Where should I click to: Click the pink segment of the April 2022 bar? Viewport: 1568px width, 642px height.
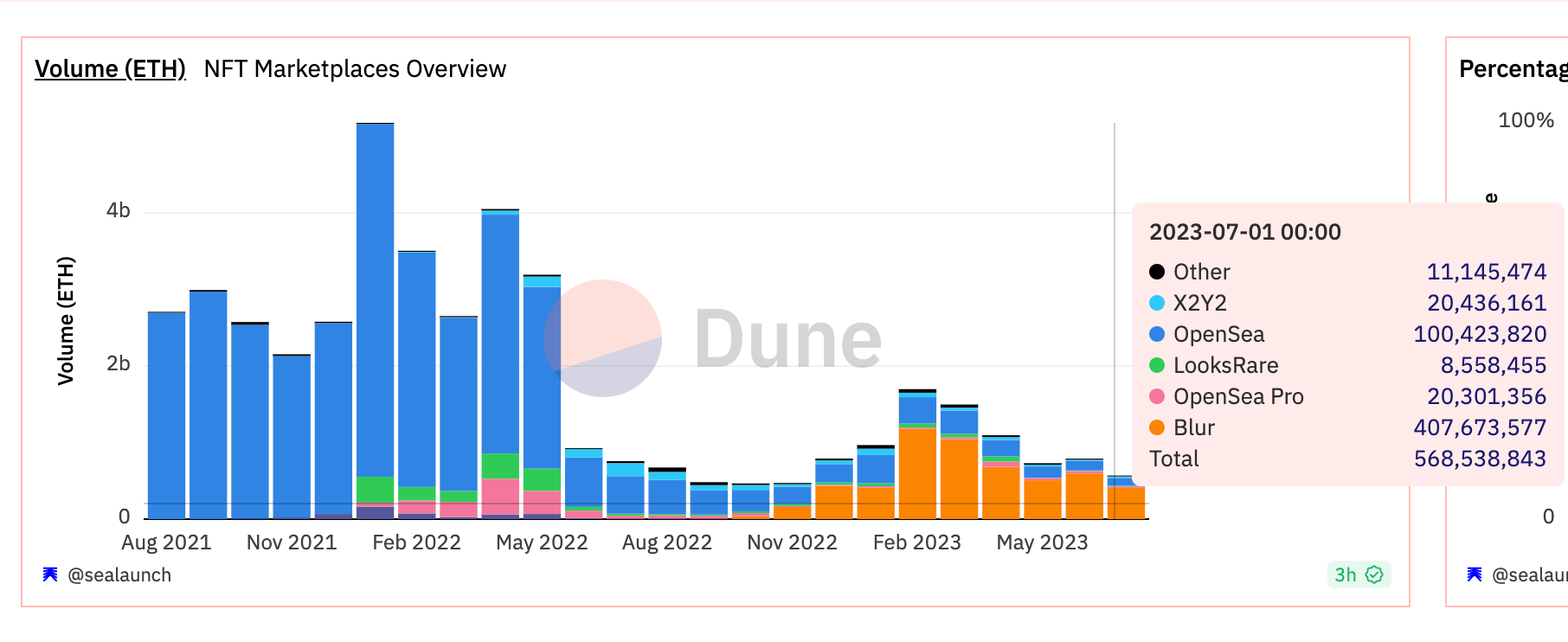(500, 497)
